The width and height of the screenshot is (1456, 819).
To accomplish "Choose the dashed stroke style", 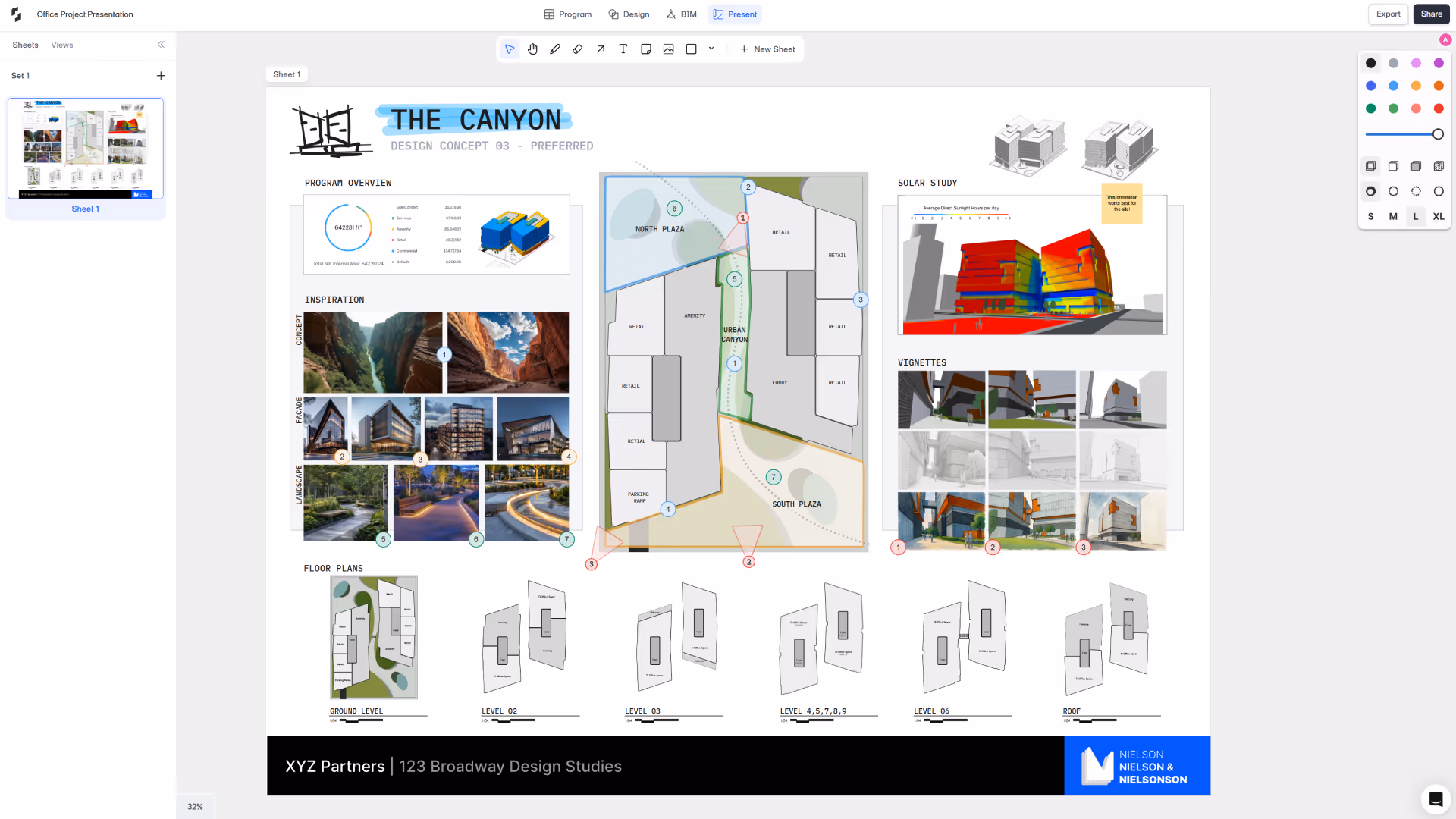I will 1394,192.
